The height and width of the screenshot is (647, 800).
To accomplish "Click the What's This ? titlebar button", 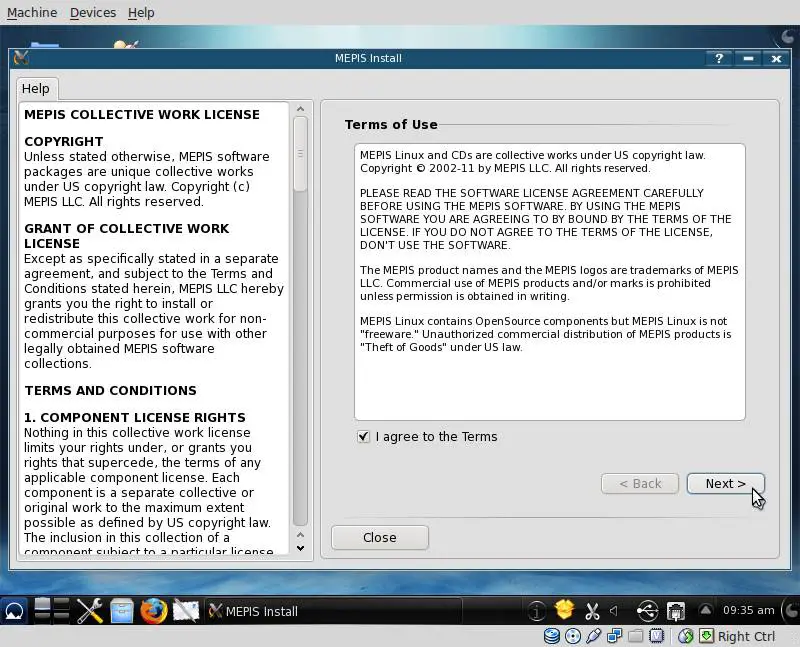I will pos(719,58).
